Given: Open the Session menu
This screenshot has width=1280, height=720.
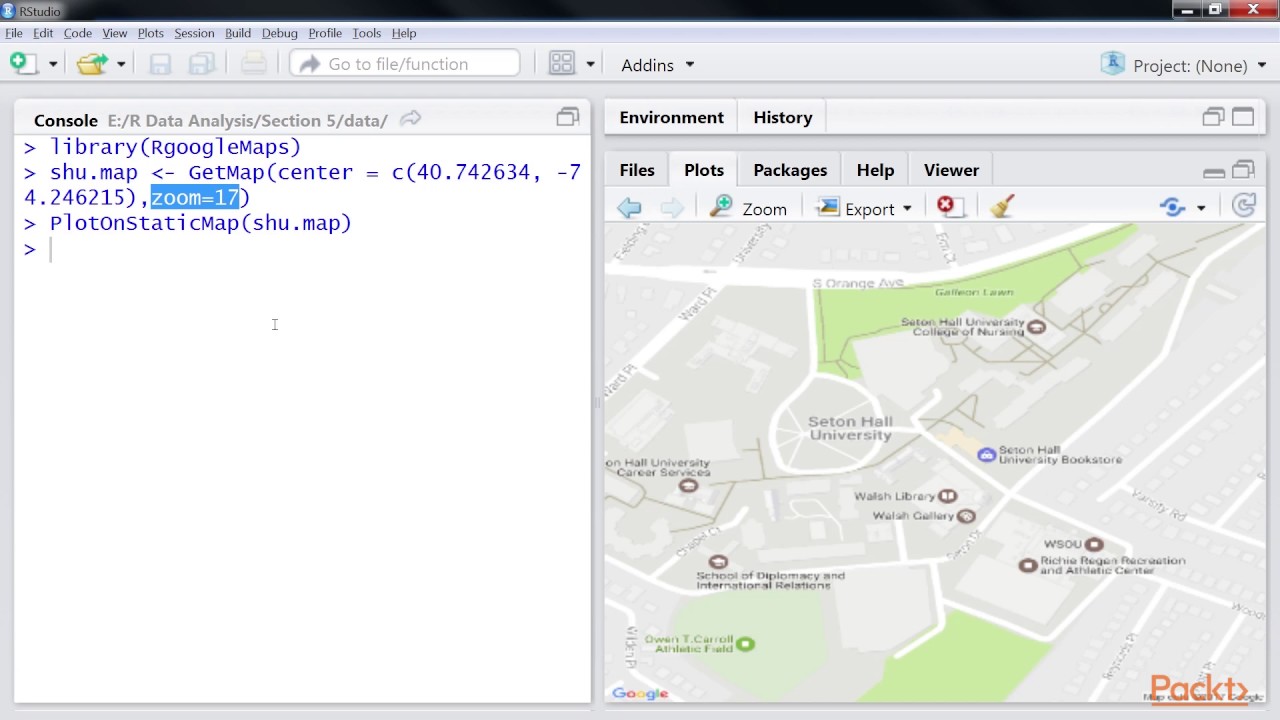Looking at the screenshot, I should click(194, 33).
